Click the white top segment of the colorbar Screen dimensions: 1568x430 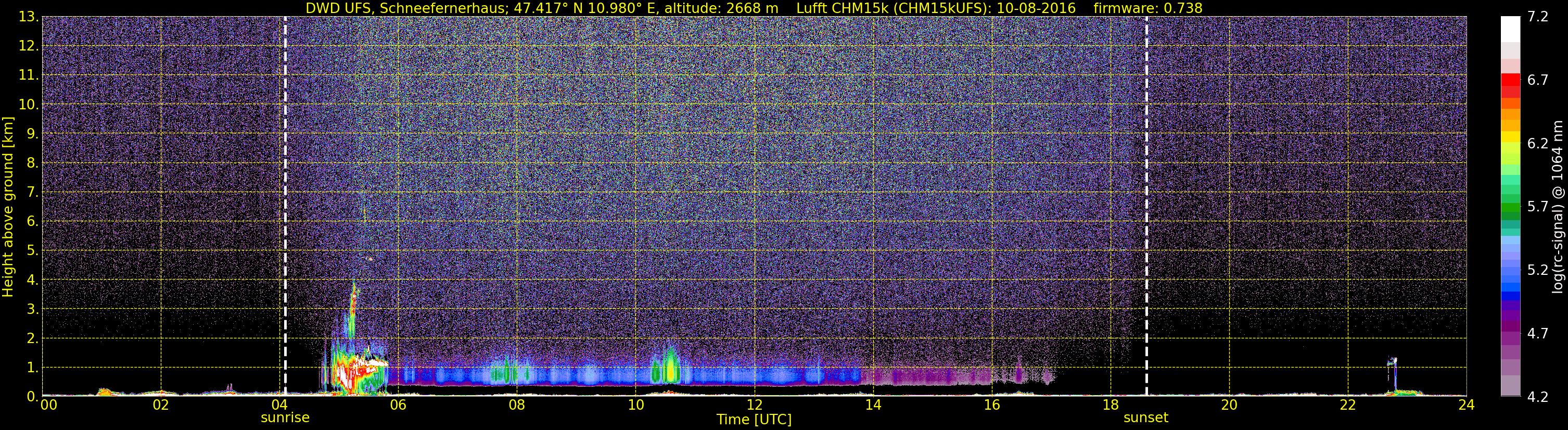coord(1510,28)
